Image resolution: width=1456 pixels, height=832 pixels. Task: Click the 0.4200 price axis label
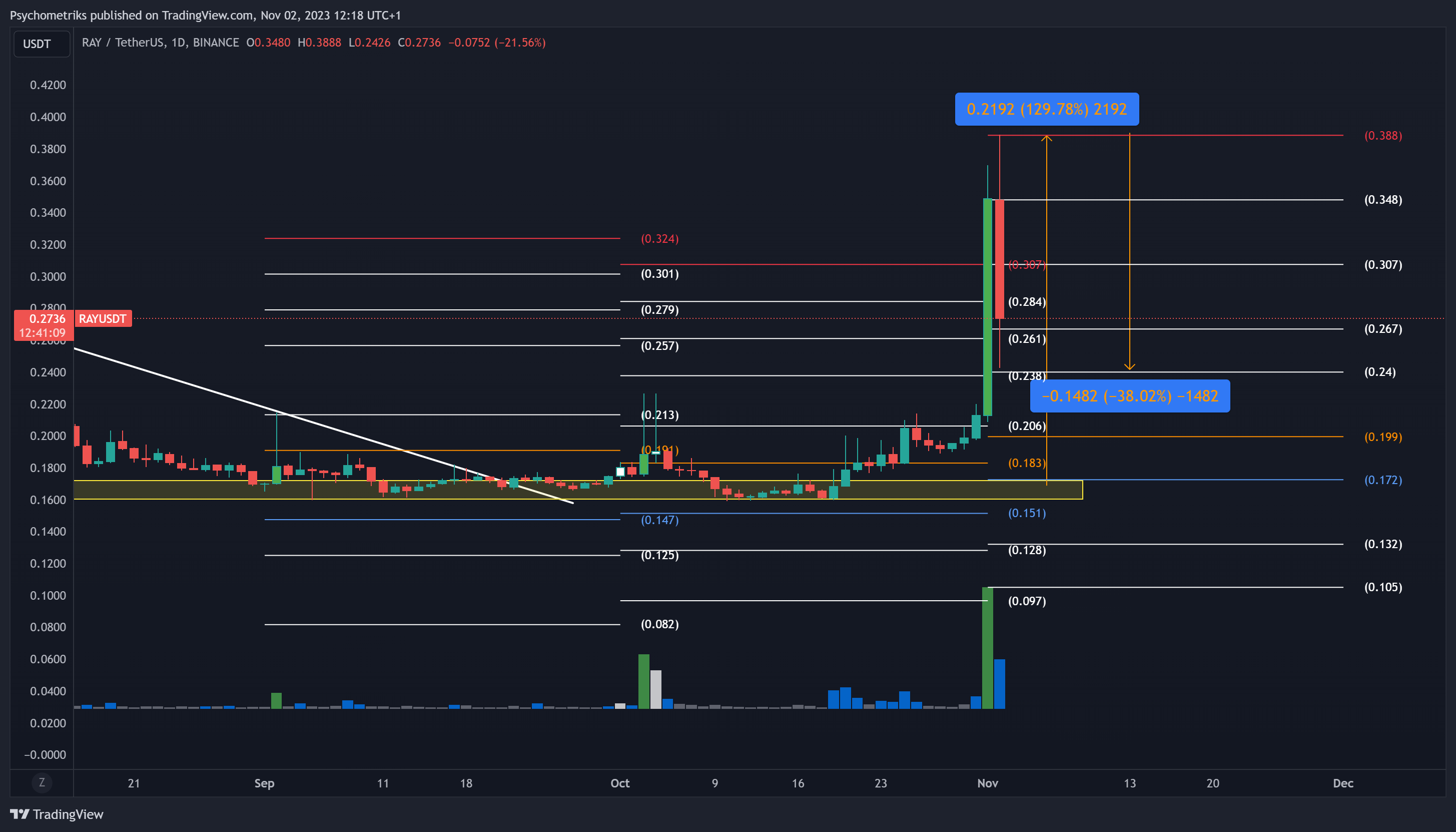(48, 85)
